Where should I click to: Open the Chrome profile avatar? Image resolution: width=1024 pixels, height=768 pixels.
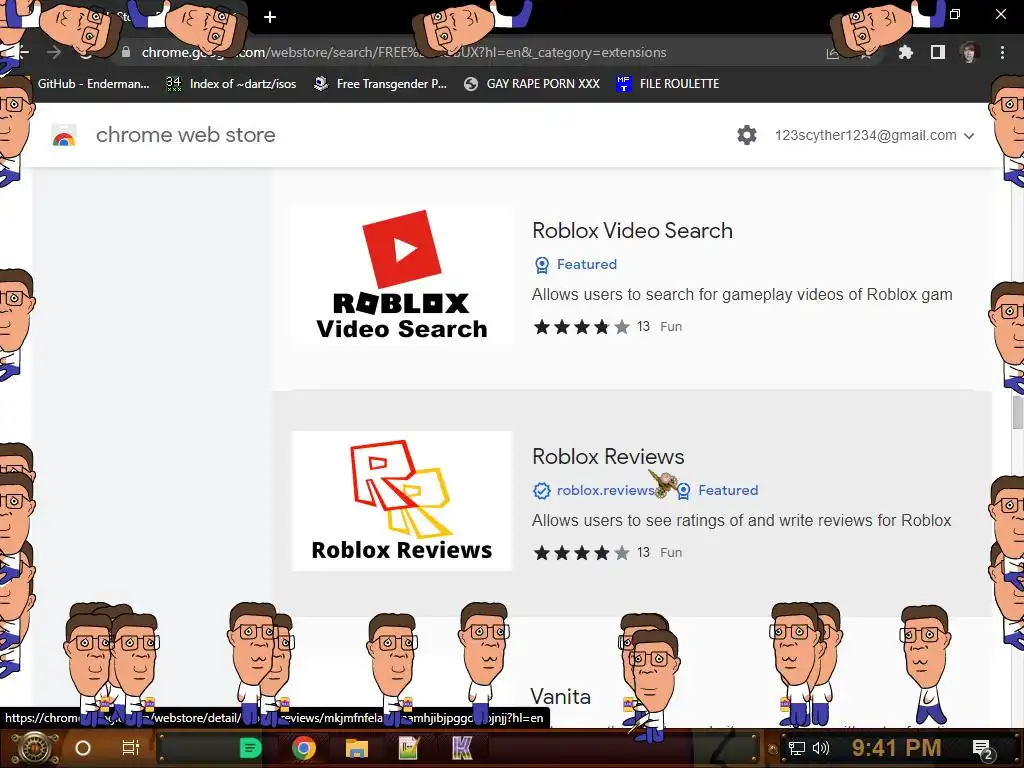pos(970,52)
